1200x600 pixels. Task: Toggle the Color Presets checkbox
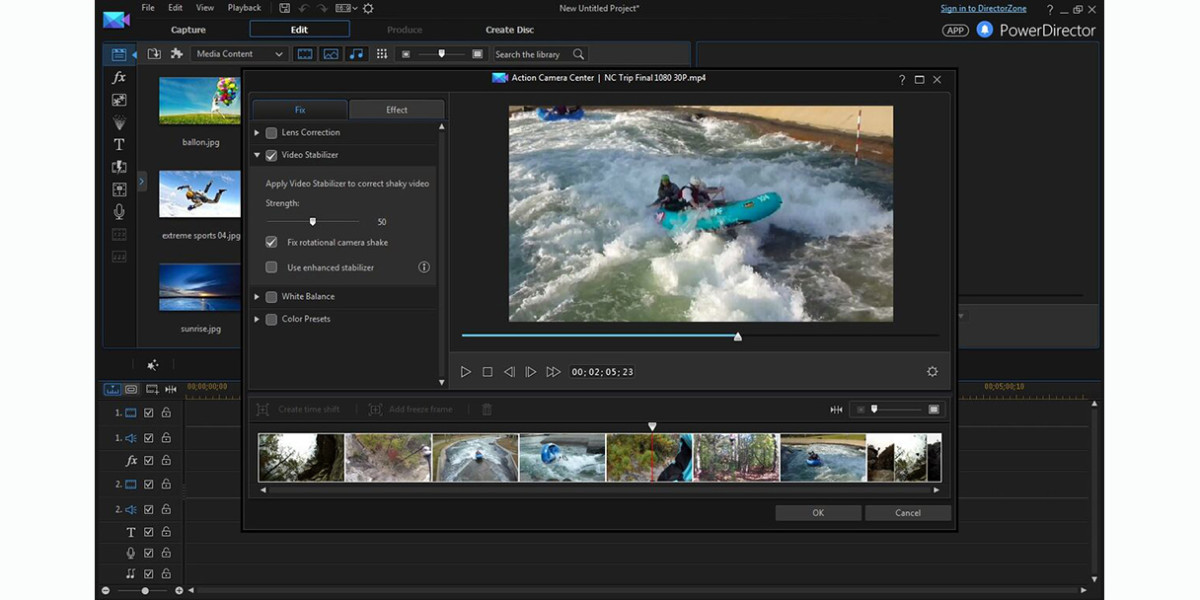tap(271, 319)
